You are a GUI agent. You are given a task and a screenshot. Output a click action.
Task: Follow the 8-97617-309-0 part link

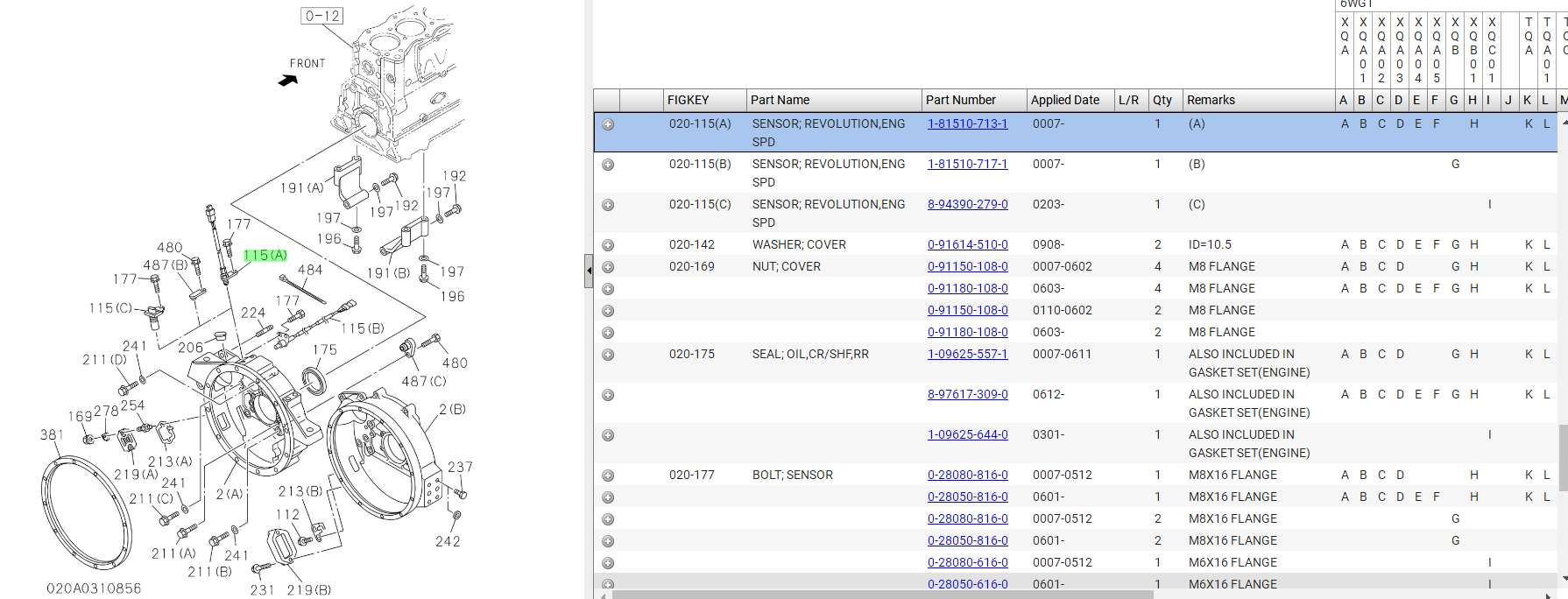(x=967, y=394)
